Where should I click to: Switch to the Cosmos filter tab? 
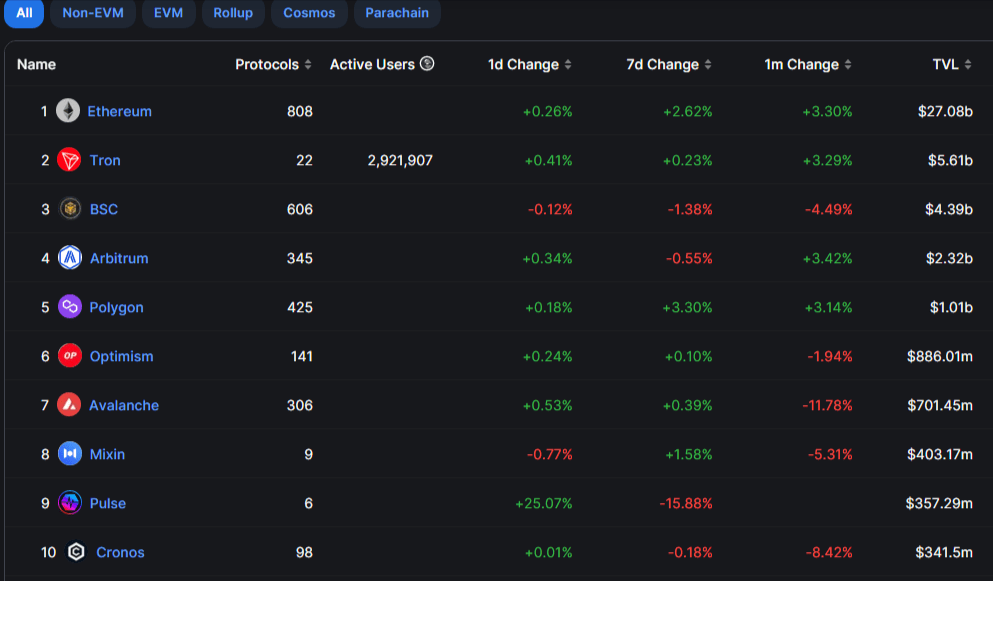pyautogui.click(x=309, y=13)
